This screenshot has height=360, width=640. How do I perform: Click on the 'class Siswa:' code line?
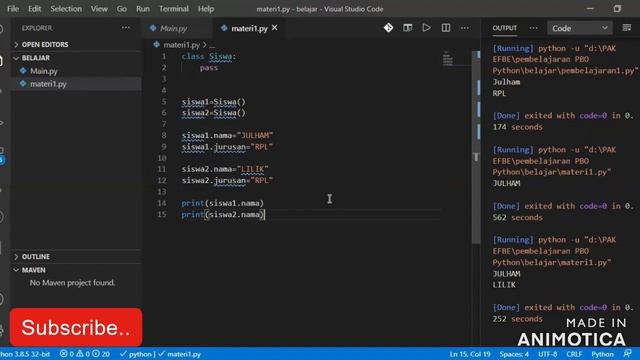pyautogui.click(x=209, y=56)
